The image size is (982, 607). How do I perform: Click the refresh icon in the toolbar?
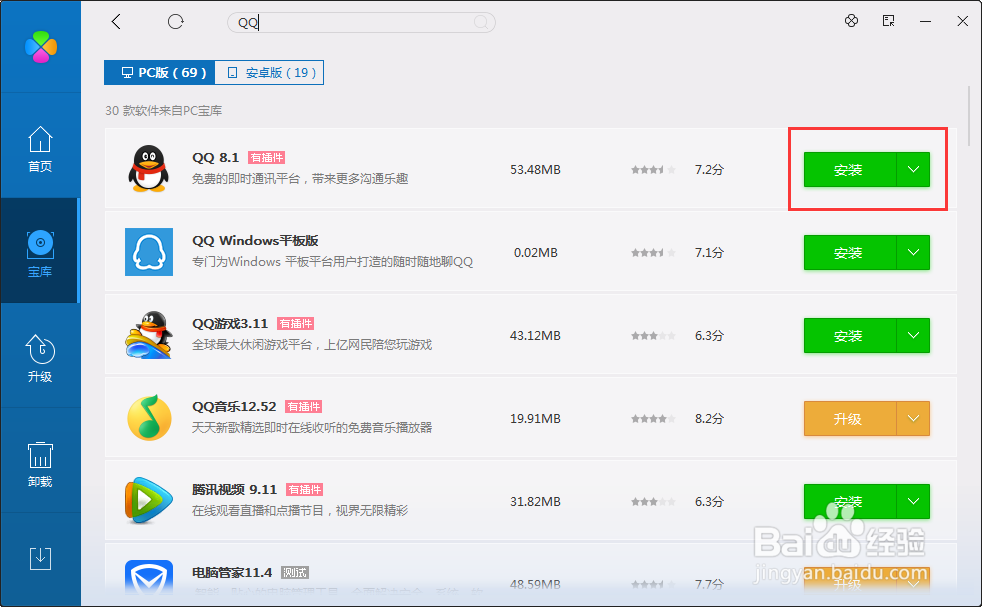click(176, 21)
